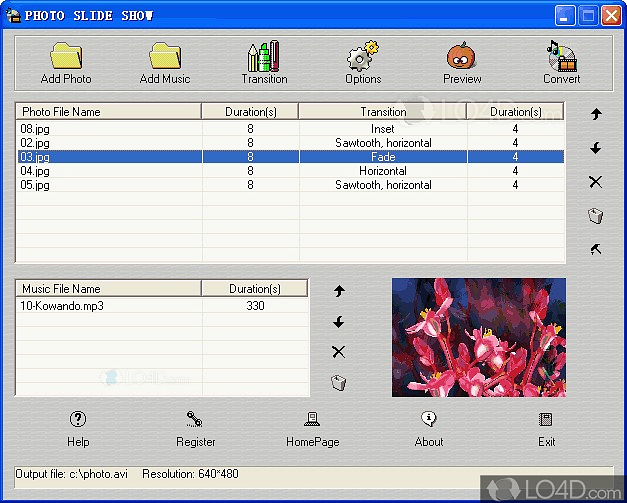Click the Preview pumpkin icon
The width and height of the screenshot is (627, 503).
pos(461,56)
